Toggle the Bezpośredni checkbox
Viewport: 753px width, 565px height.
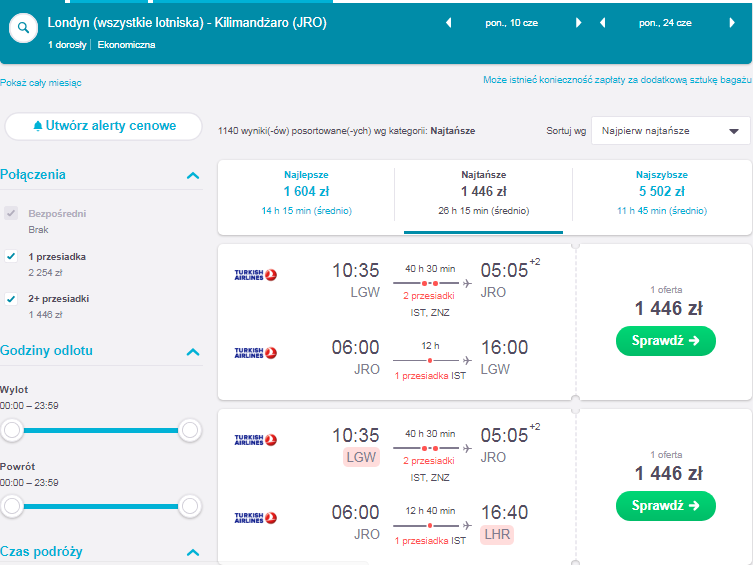tap(11, 213)
